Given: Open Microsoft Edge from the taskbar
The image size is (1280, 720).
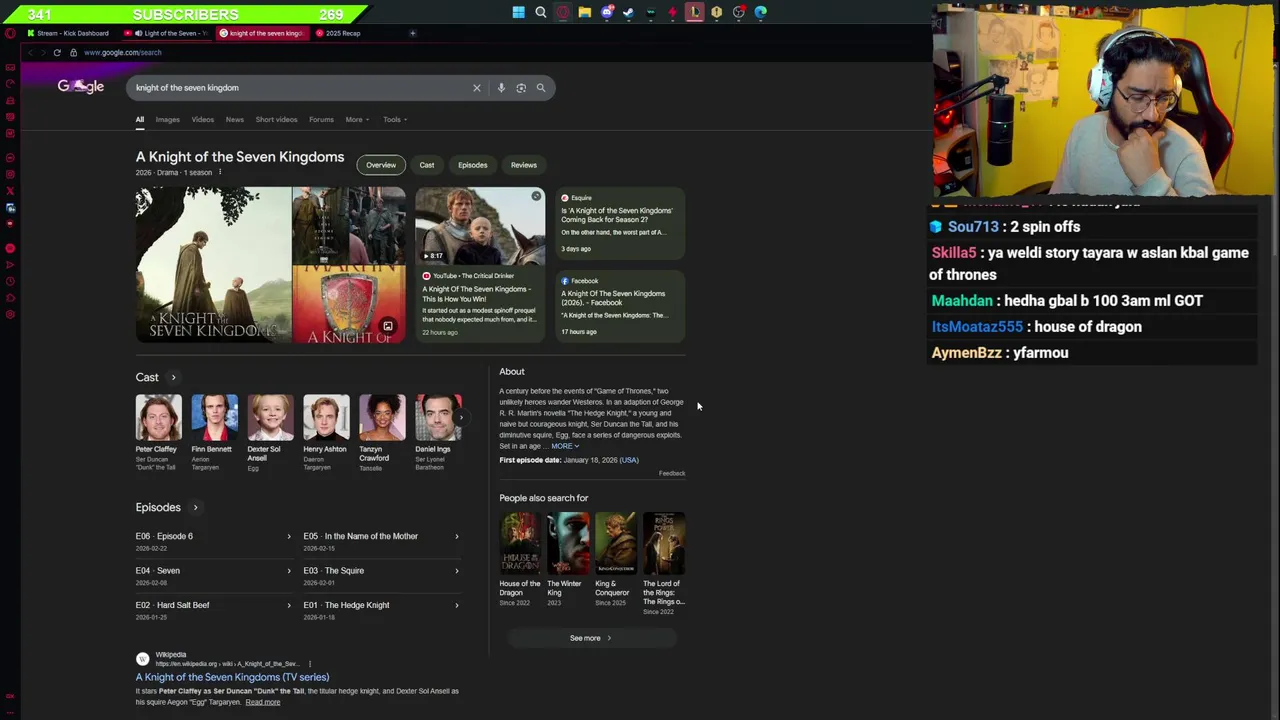Looking at the screenshot, I should [x=761, y=13].
